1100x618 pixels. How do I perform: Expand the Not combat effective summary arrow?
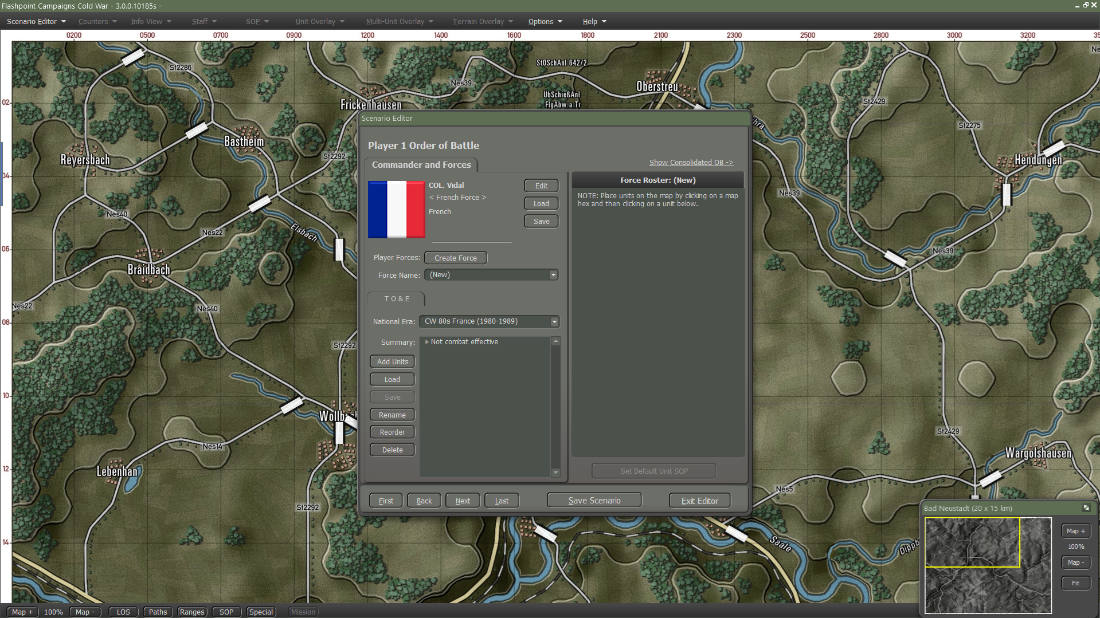coord(427,342)
